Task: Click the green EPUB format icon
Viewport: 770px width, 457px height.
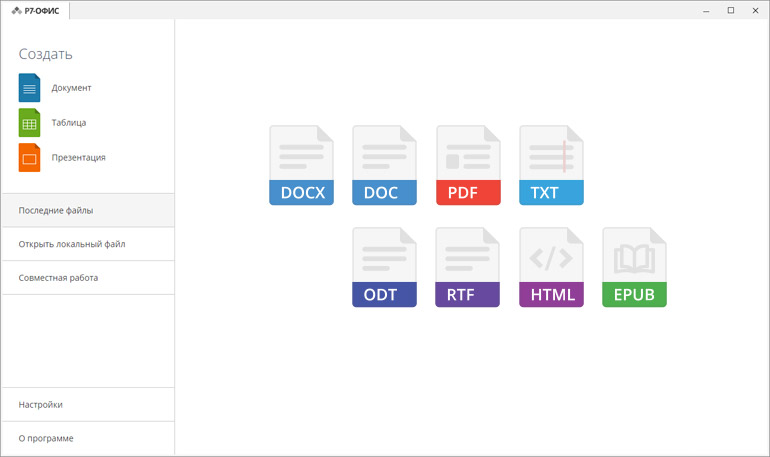Action: [x=634, y=268]
